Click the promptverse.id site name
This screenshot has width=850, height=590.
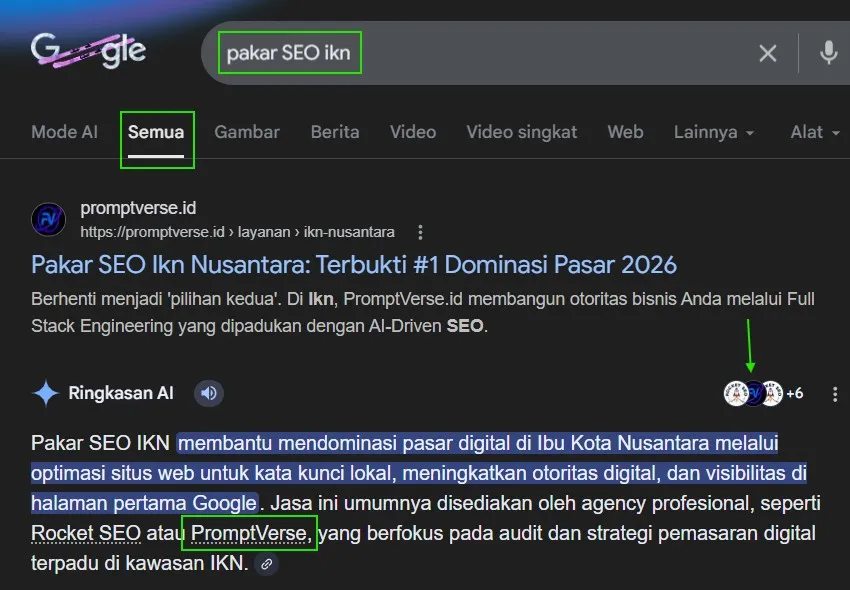pos(138,208)
